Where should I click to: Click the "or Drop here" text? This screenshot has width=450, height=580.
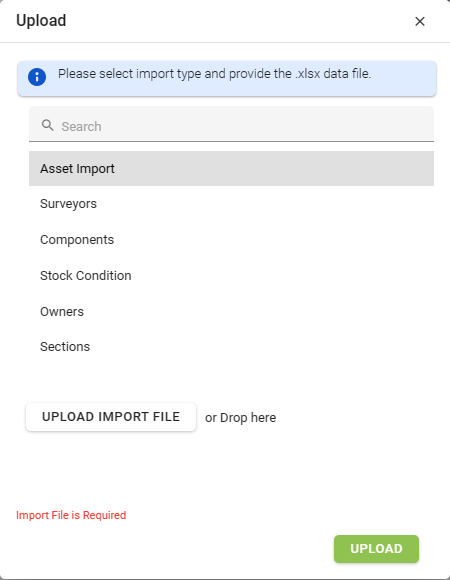click(x=240, y=418)
